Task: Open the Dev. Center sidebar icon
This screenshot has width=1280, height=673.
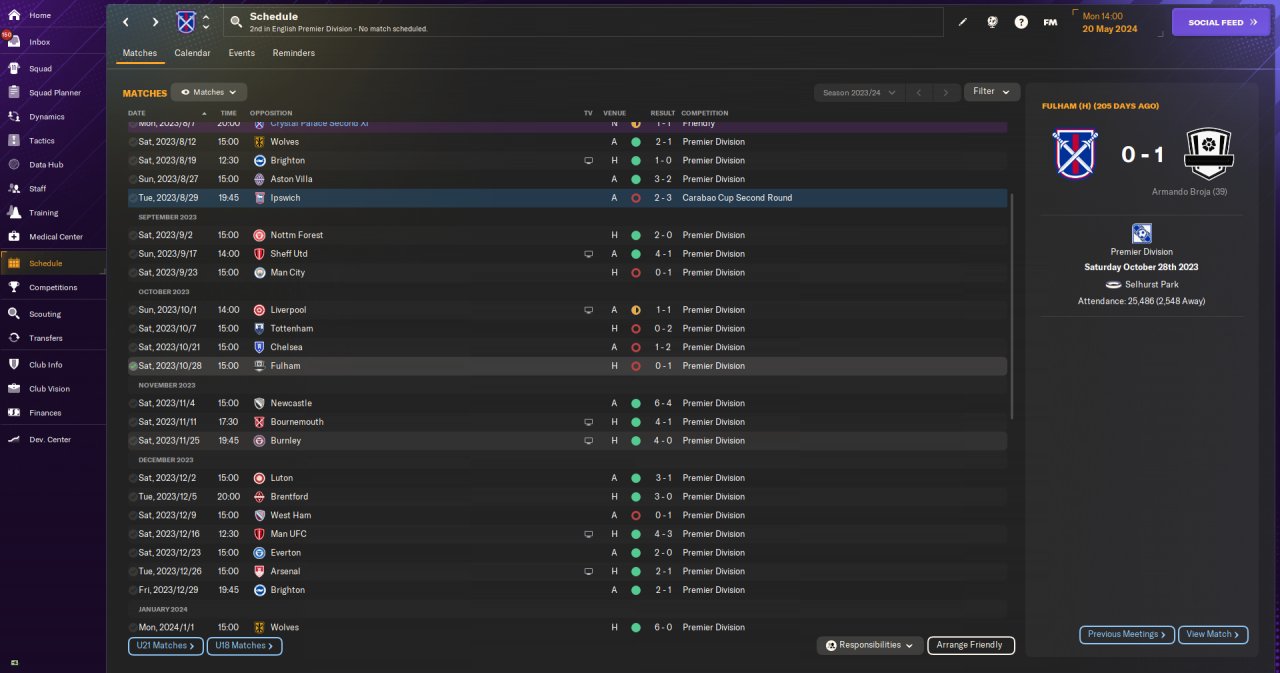Action: (x=14, y=440)
